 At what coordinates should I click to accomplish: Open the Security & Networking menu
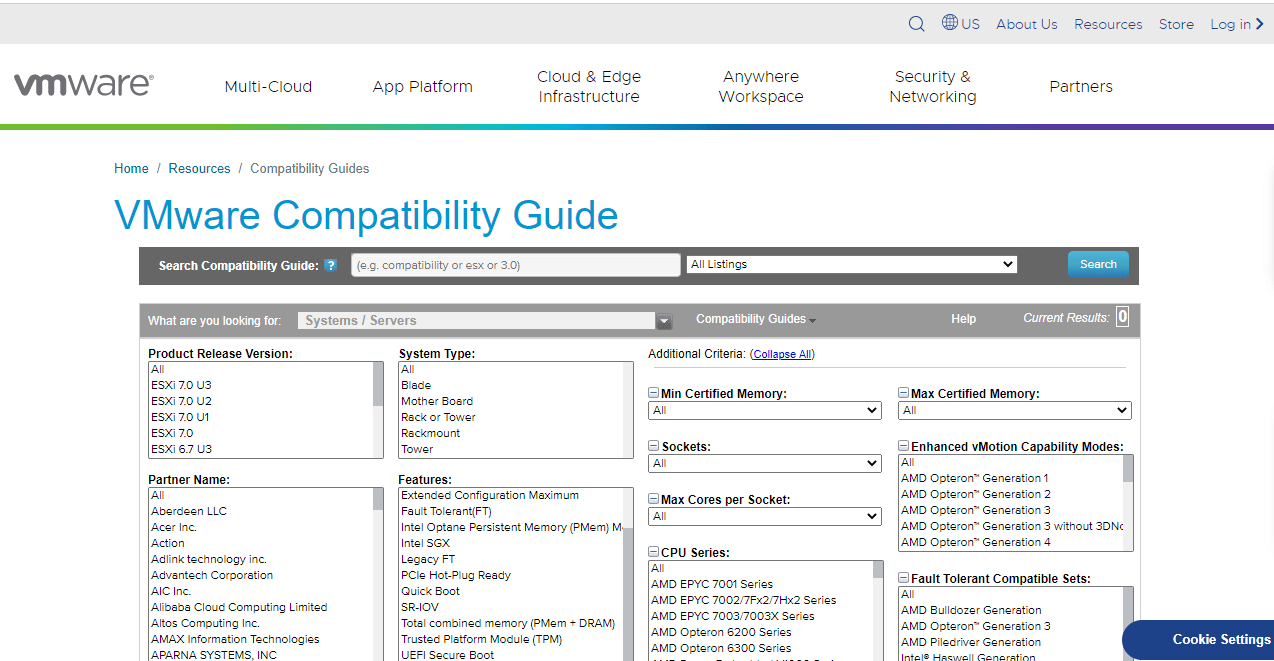[932, 86]
